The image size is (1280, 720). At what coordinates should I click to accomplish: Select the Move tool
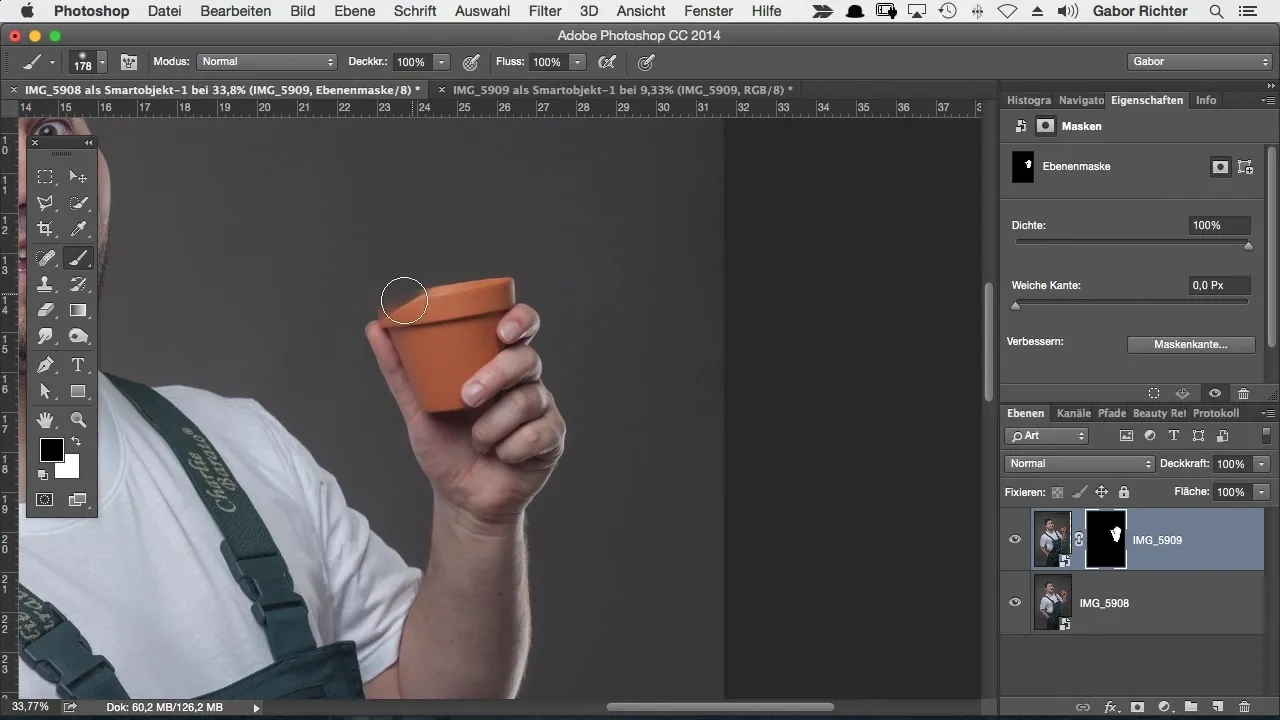[78, 177]
